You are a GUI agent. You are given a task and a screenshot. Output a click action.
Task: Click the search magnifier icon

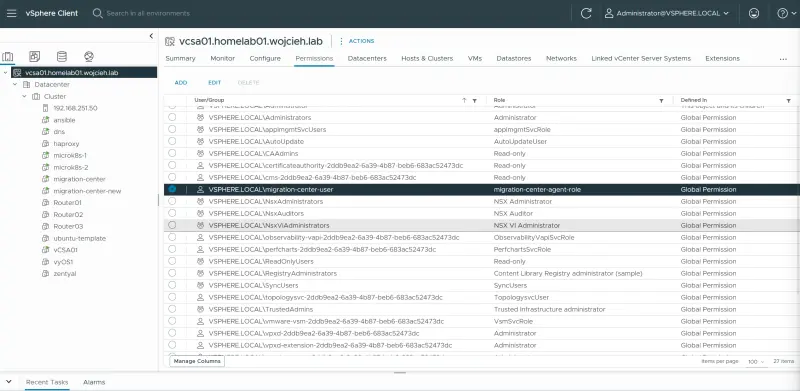pyautogui.click(x=97, y=13)
